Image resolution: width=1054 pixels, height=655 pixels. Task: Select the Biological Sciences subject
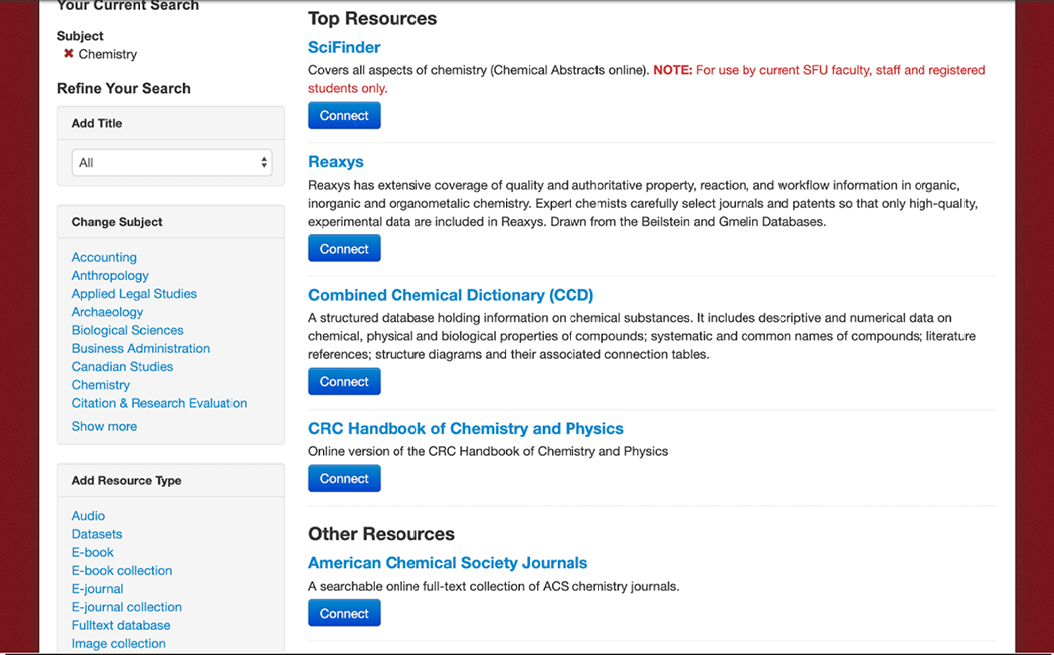pyautogui.click(x=127, y=330)
